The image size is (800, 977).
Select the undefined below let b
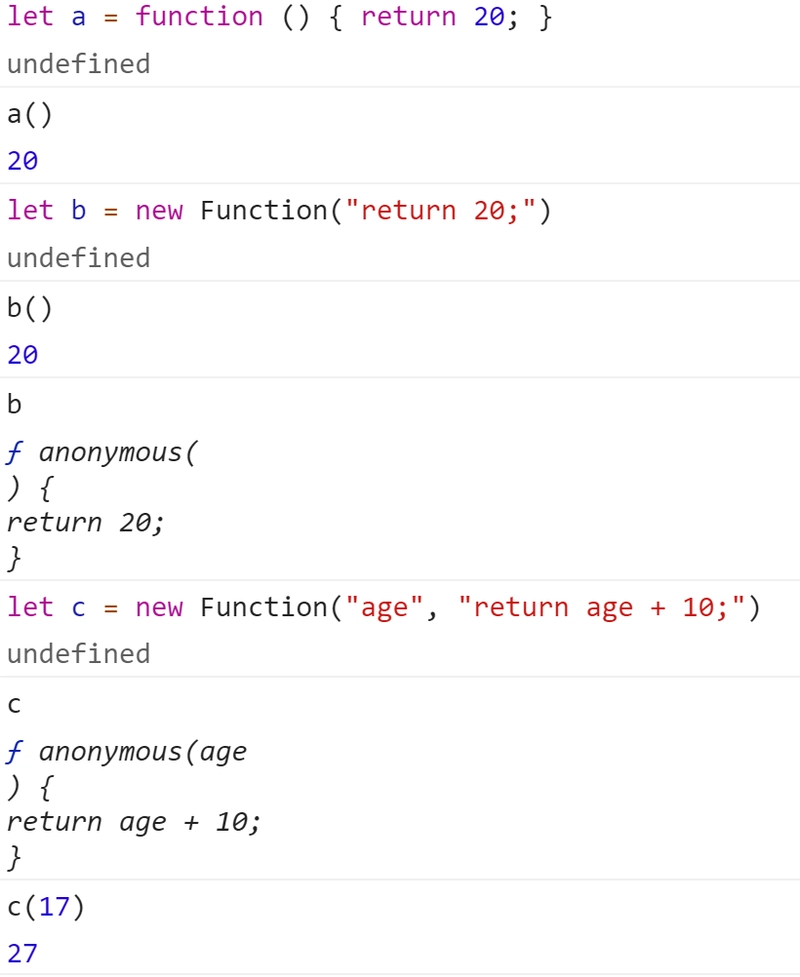point(79,258)
